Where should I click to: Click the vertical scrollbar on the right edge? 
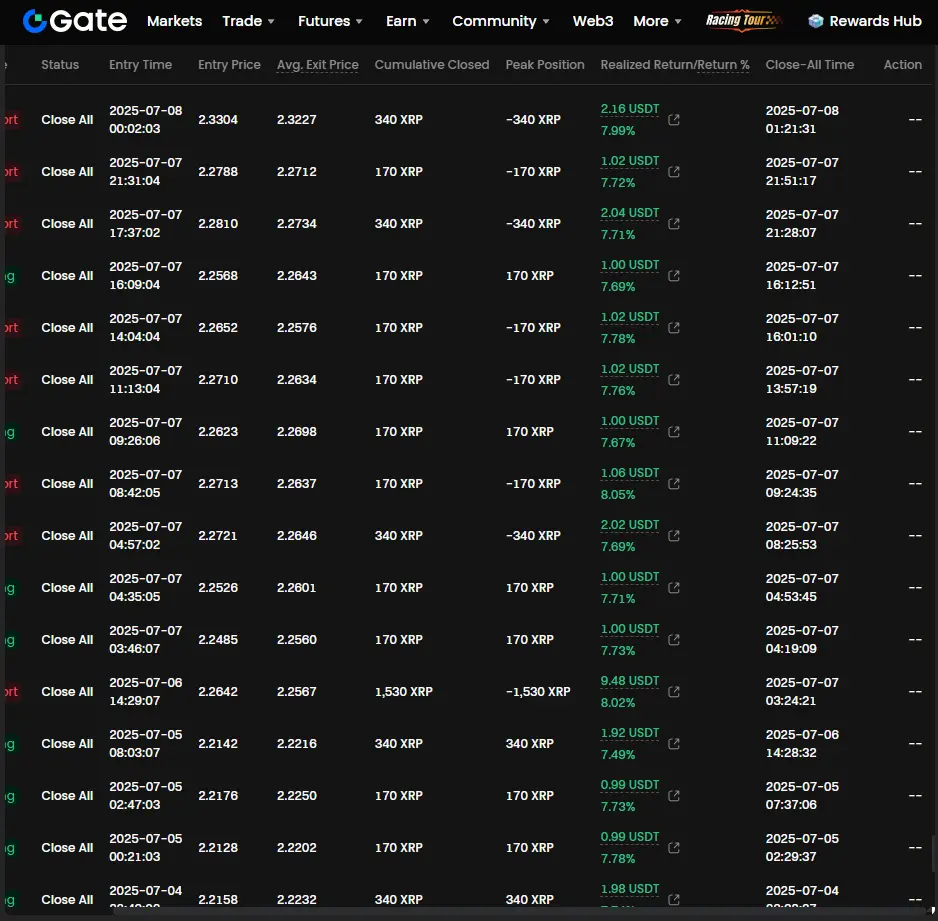pyautogui.click(x=934, y=853)
